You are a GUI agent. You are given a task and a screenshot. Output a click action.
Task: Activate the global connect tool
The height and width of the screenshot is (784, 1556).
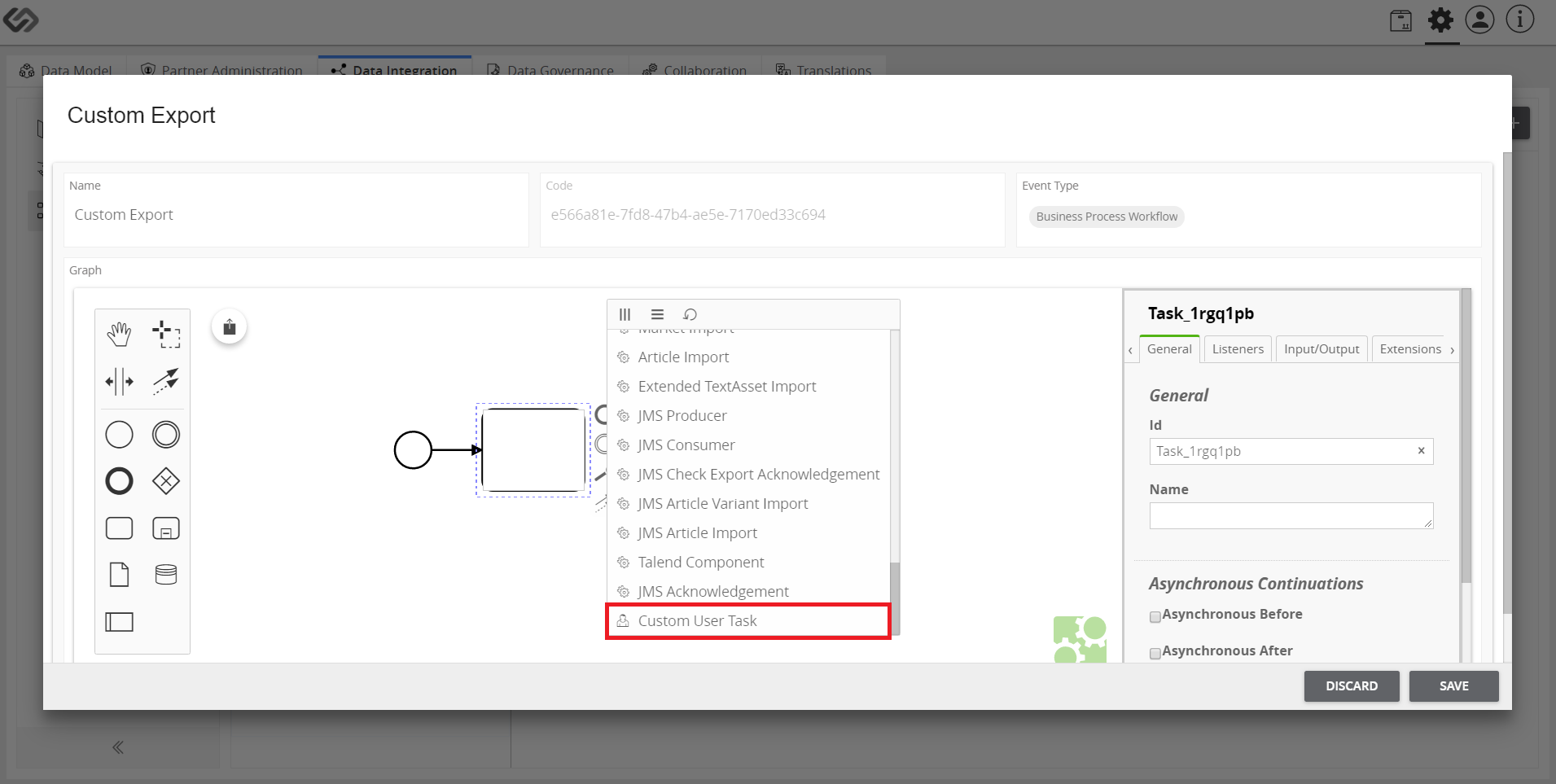(166, 381)
